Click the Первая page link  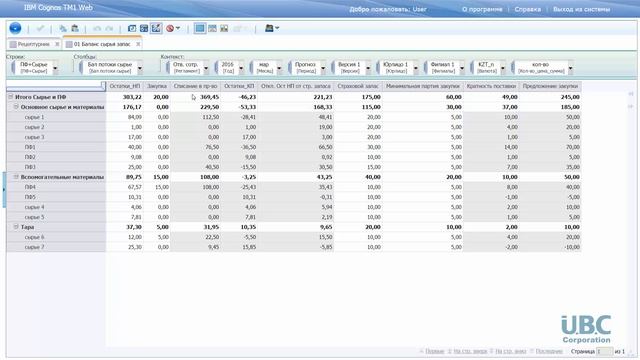click(434, 351)
